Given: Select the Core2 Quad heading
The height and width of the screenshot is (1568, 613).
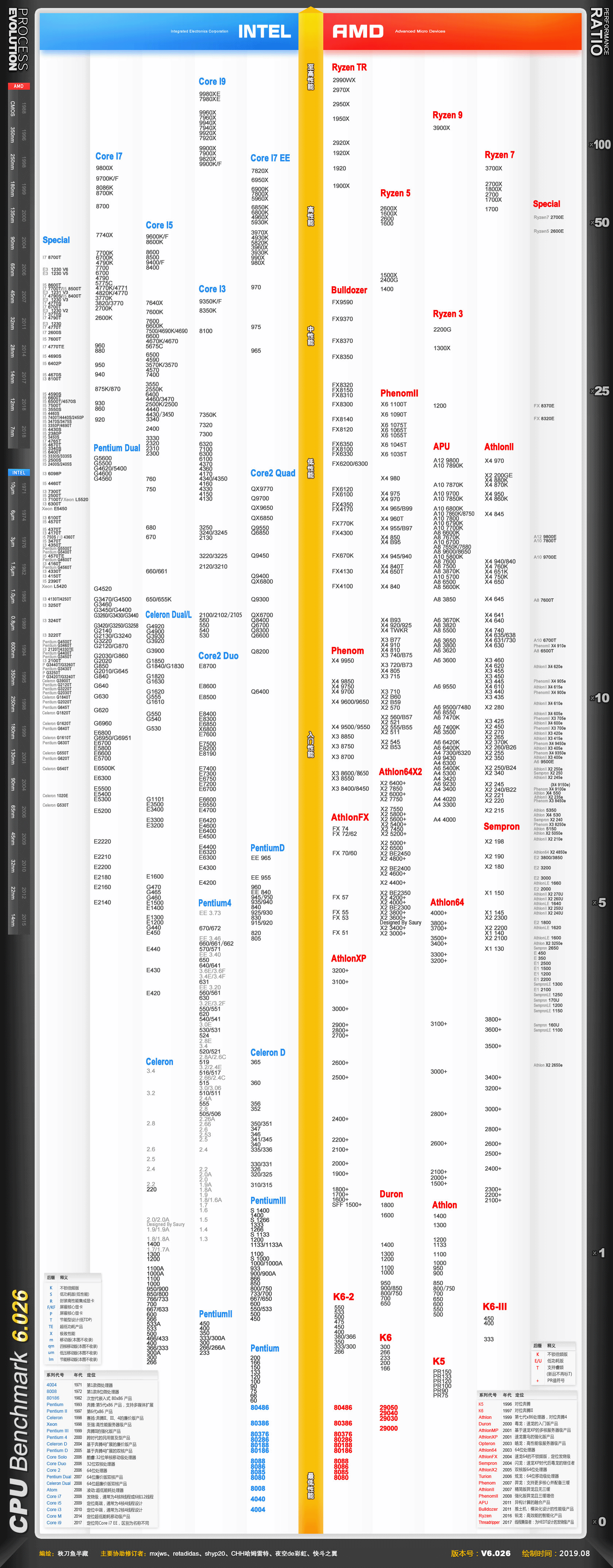Looking at the screenshot, I should tap(273, 473).
